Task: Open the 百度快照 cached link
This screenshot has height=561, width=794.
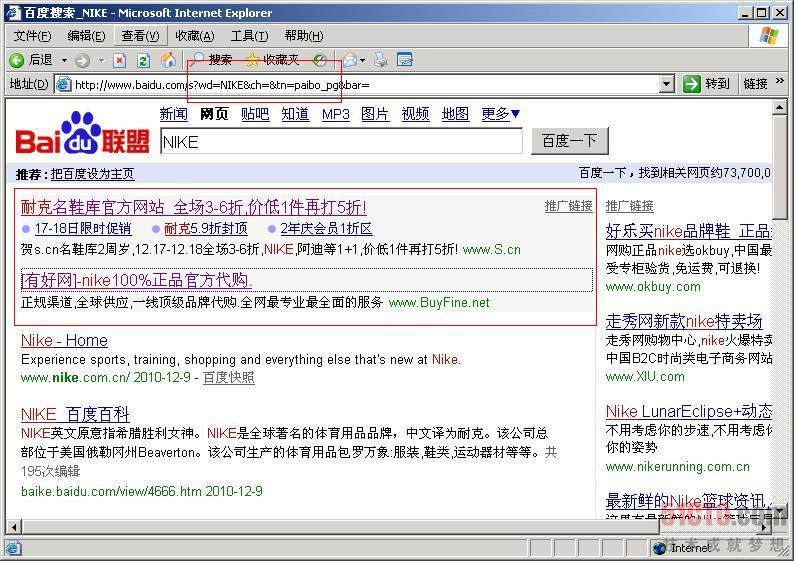Action: pos(228,377)
